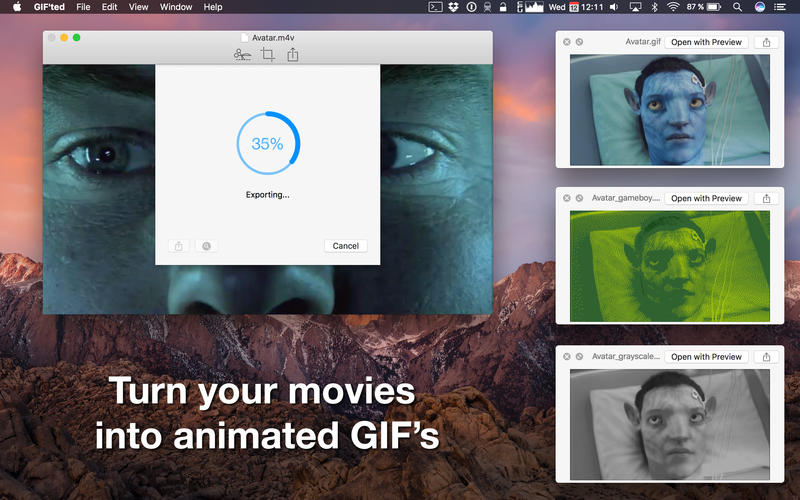Open the GIF'ted application menu
800x500 pixels.
[x=49, y=7]
